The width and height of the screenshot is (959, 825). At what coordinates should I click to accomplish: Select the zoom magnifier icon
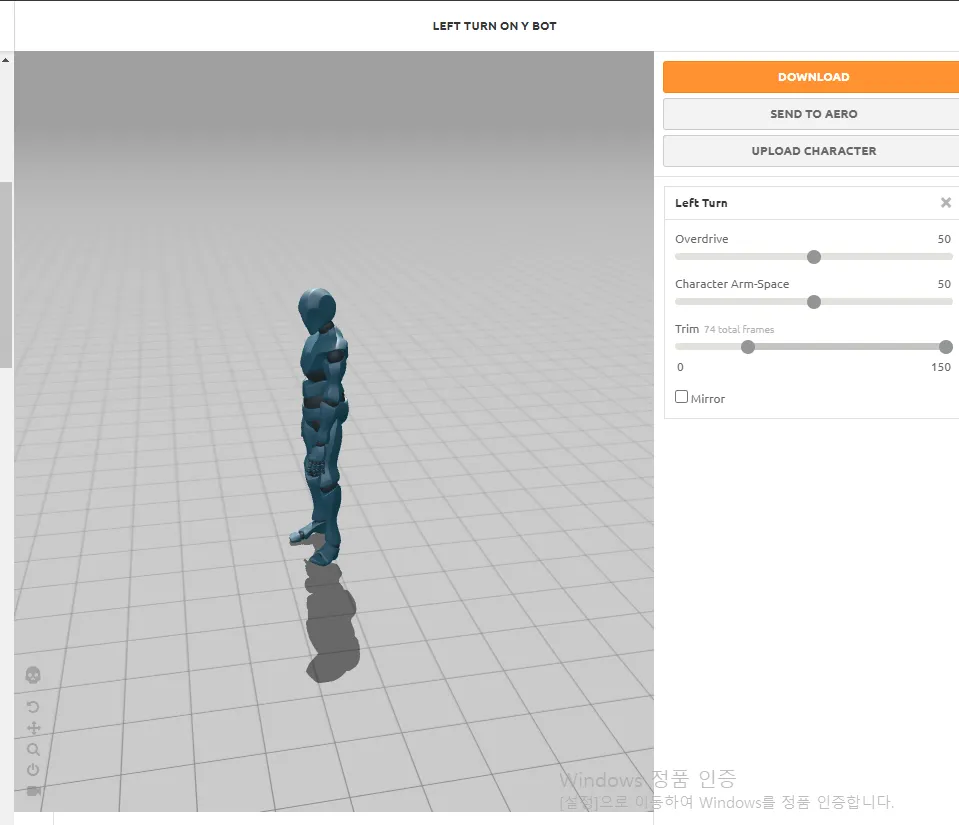[x=33, y=749]
